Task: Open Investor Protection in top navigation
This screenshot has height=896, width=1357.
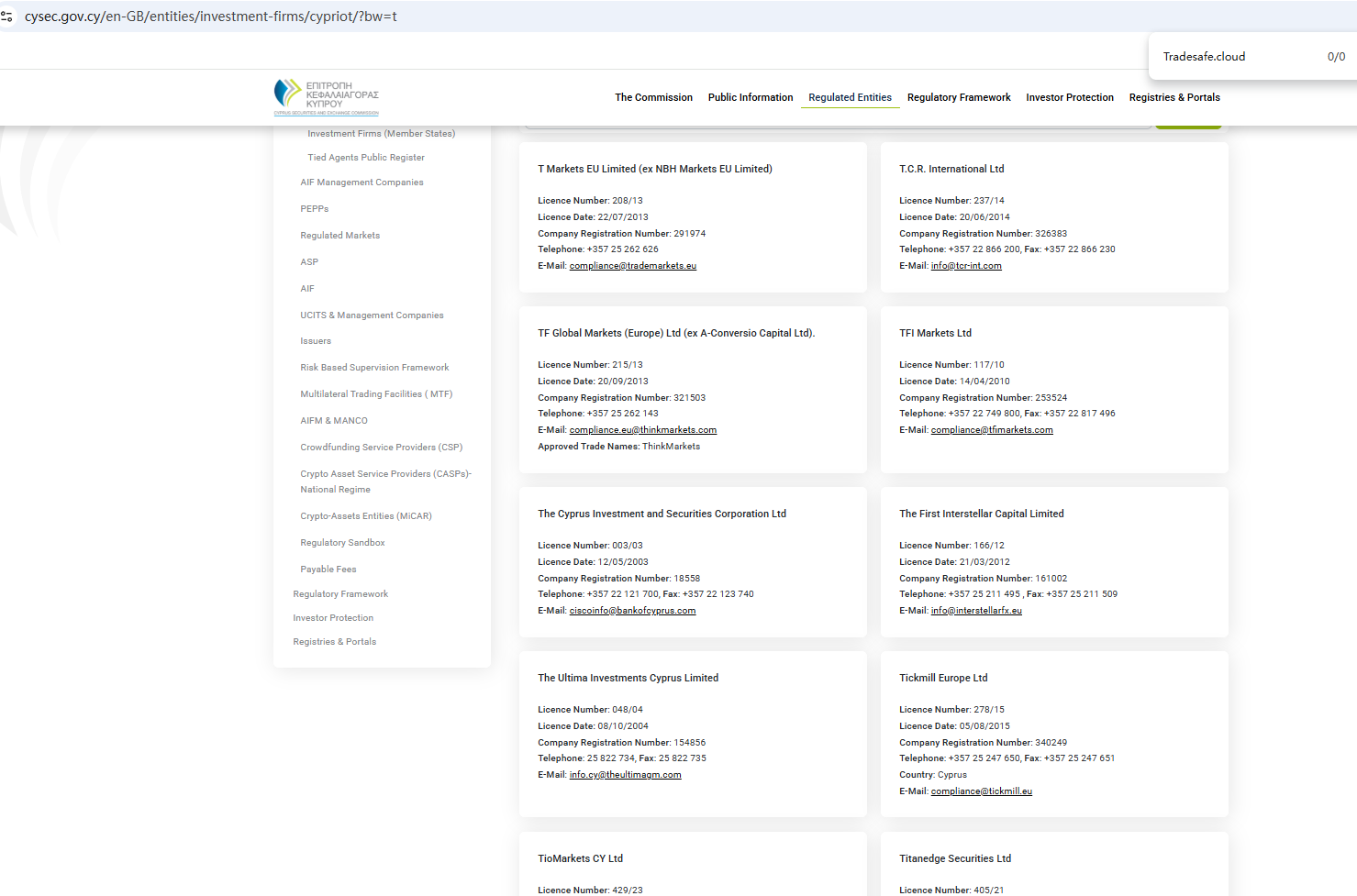Action: click(x=1069, y=97)
